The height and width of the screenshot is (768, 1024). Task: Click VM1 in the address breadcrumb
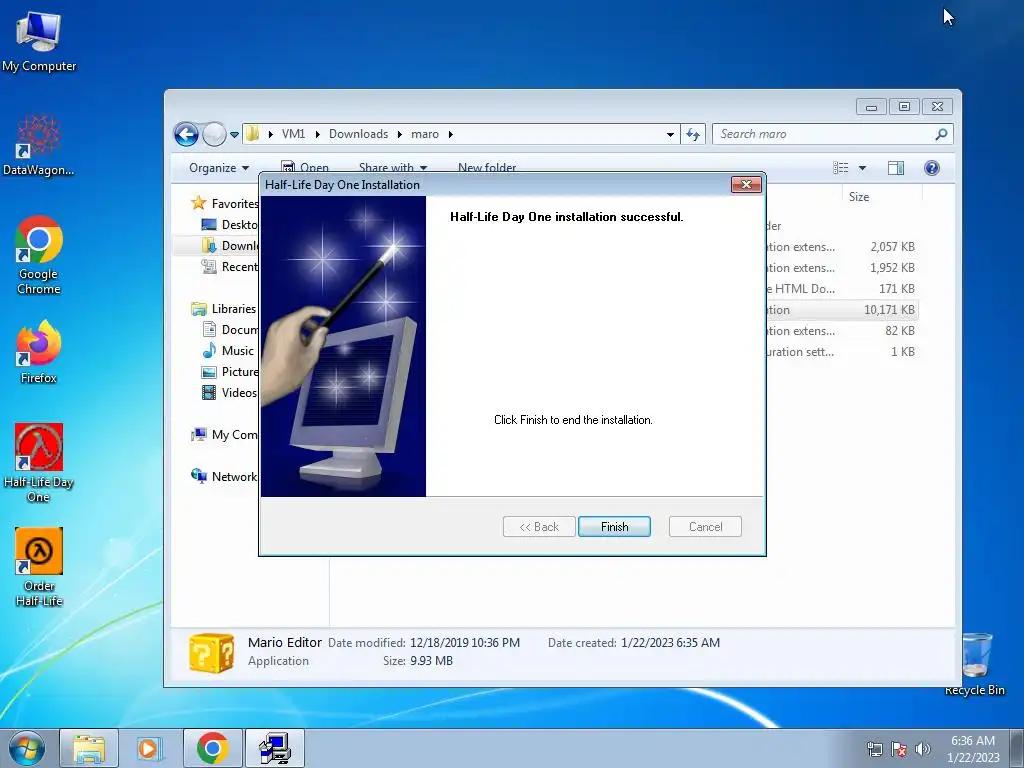coord(293,134)
